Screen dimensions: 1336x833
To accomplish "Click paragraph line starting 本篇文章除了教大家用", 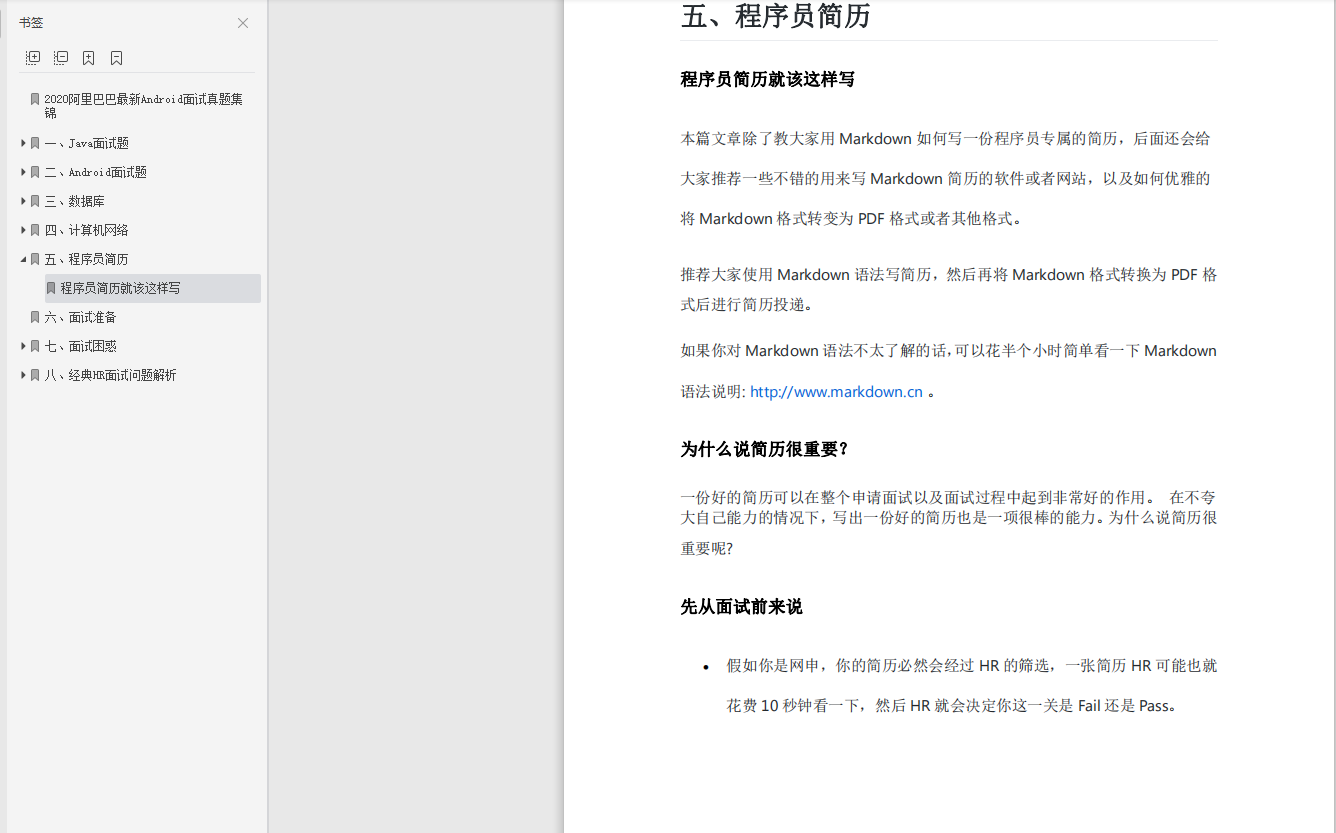I will [945, 138].
